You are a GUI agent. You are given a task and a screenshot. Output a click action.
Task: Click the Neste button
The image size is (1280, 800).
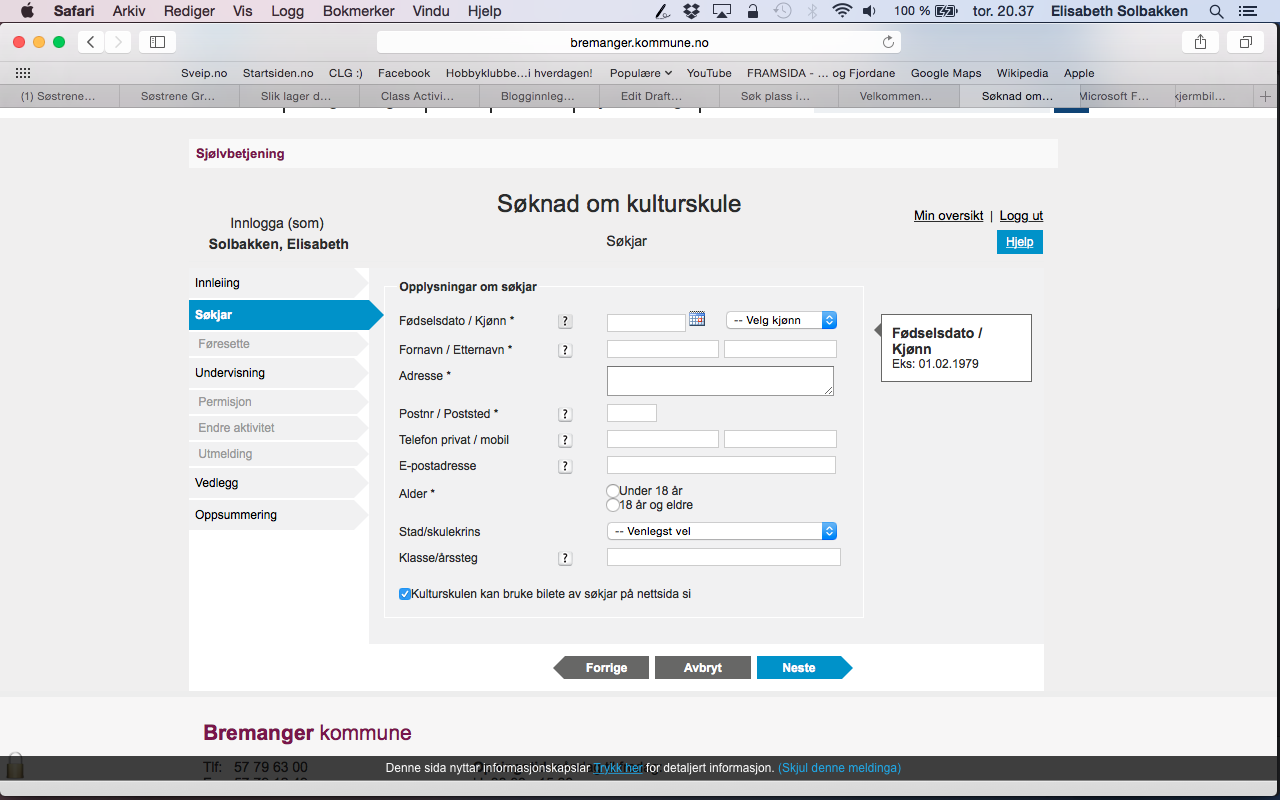click(x=799, y=668)
